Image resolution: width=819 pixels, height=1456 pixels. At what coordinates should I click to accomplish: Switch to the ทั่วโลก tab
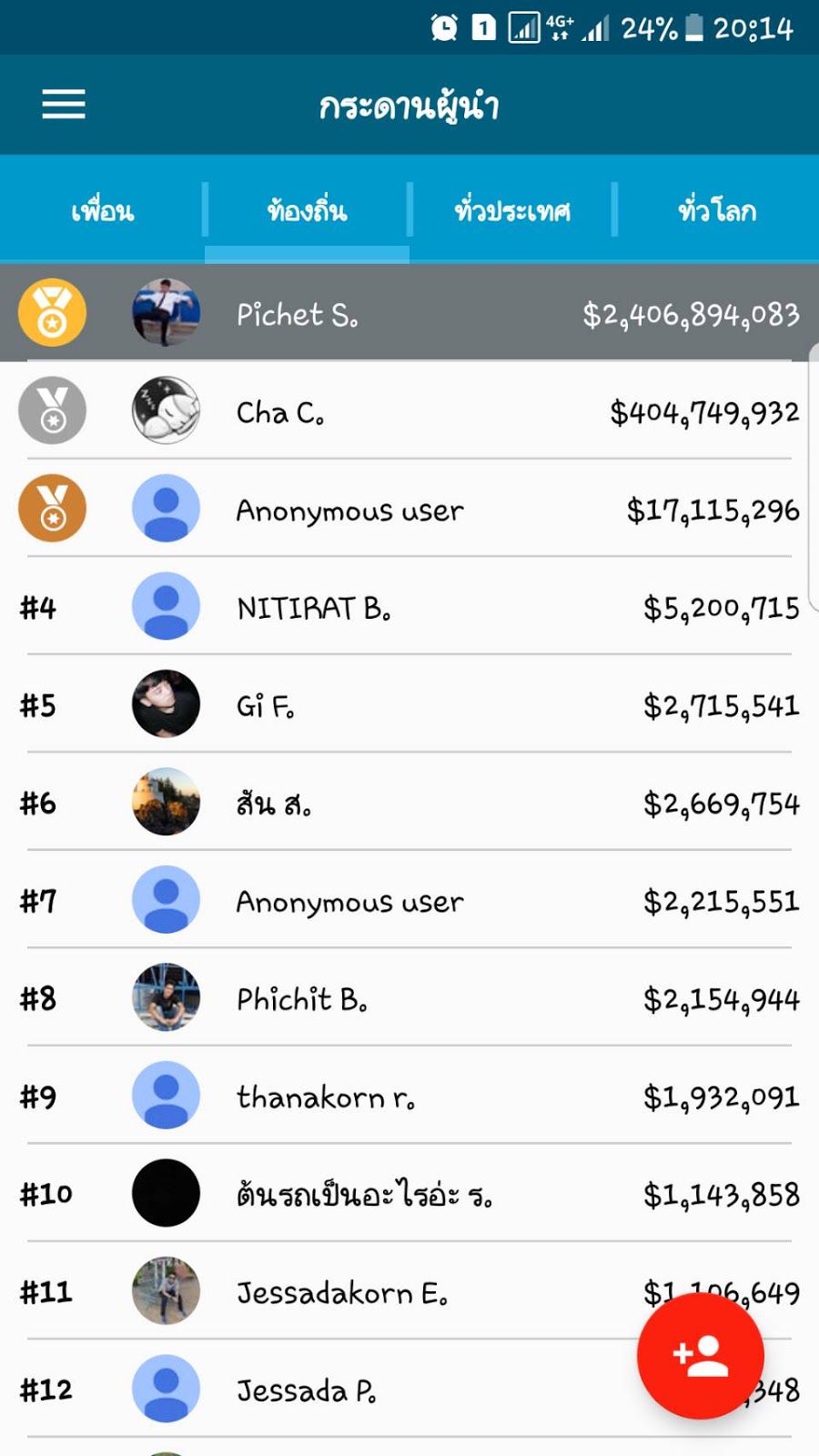tap(717, 210)
